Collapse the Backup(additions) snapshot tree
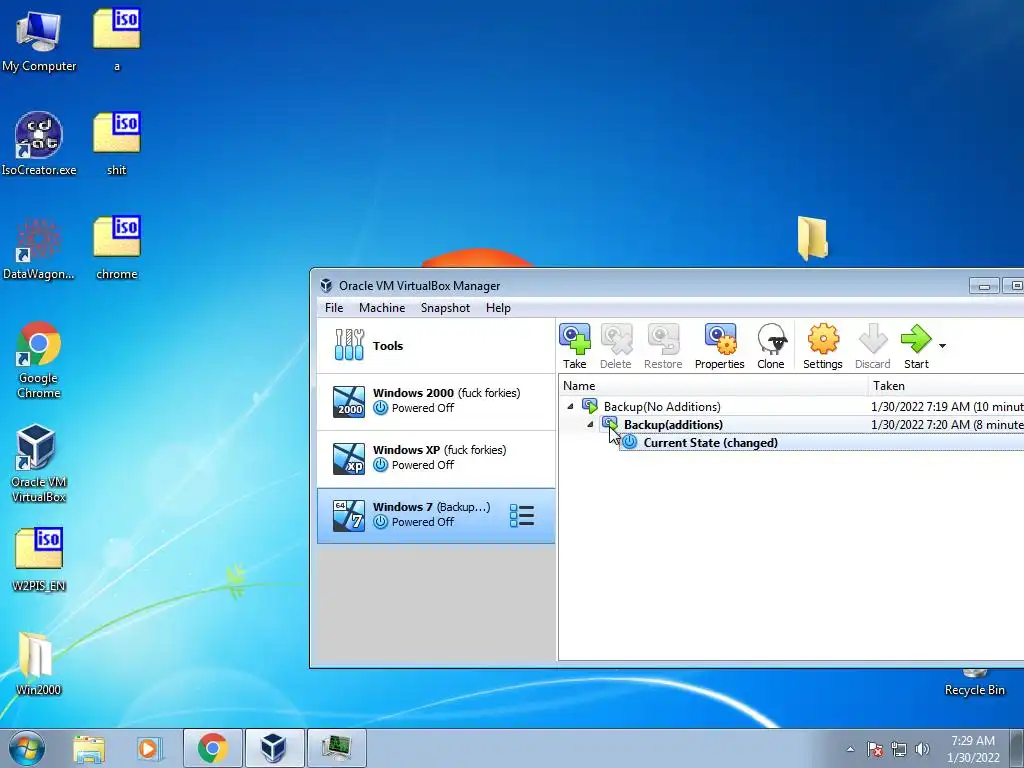Viewport: 1024px width, 768px height. pyautogui.click(x=590, y=424)
